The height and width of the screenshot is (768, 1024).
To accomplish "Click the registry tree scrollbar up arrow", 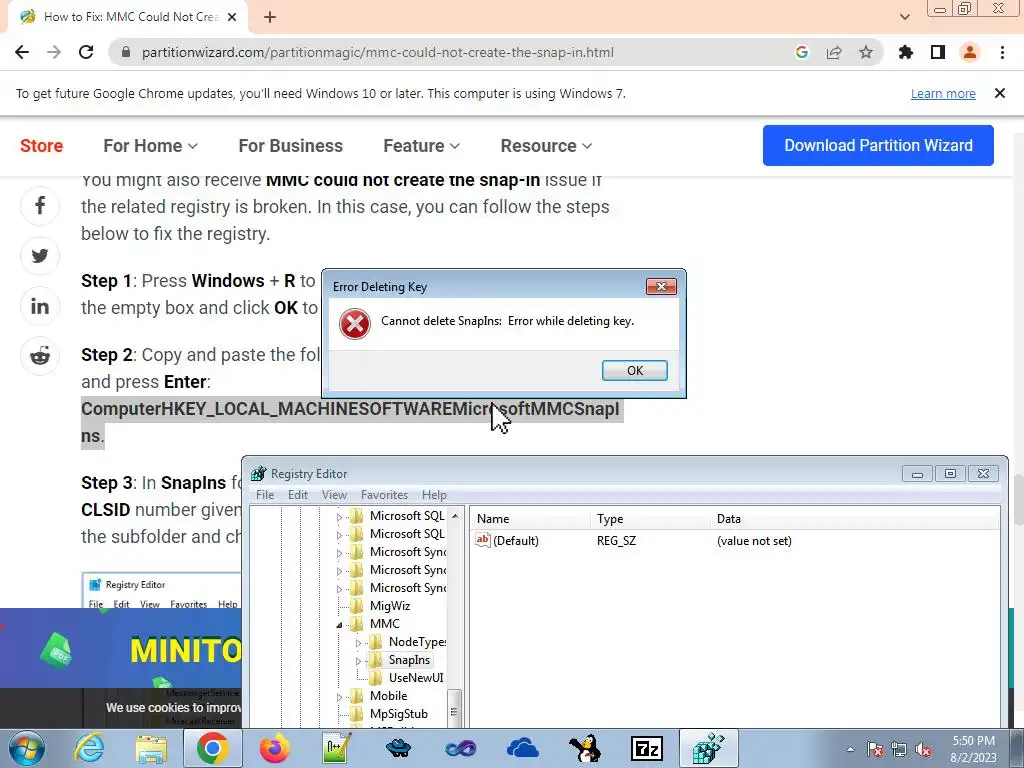I will pyautogui.click(x=455, y=516).
